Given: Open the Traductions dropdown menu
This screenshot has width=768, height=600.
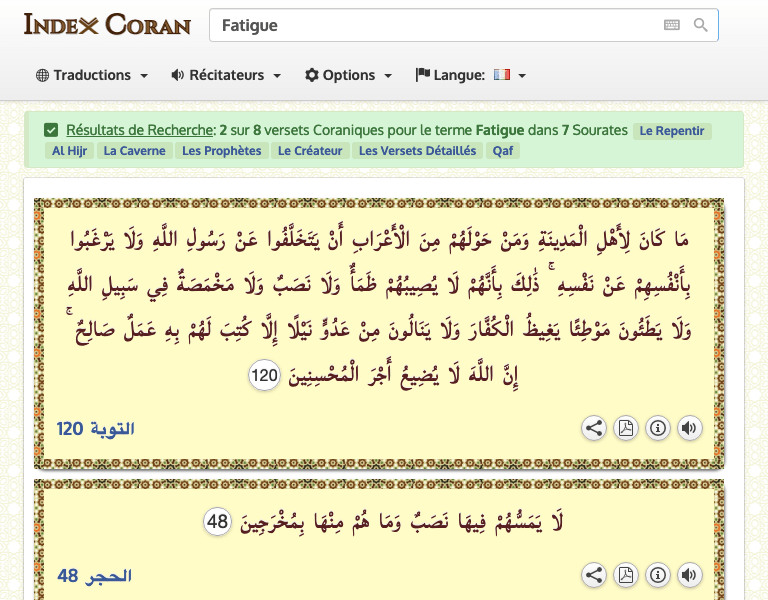Looking at the screenshot, I should point(92,75).
